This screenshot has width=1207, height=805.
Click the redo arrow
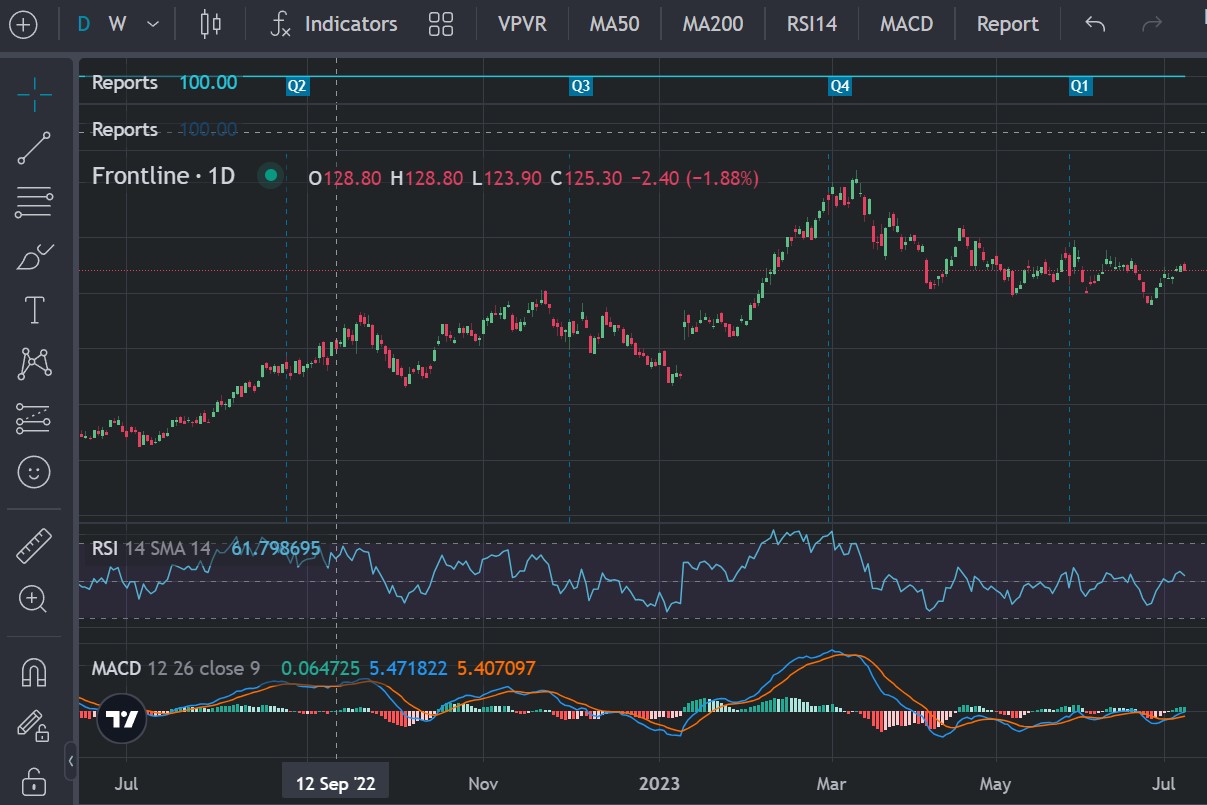(x=1152, y=24)
